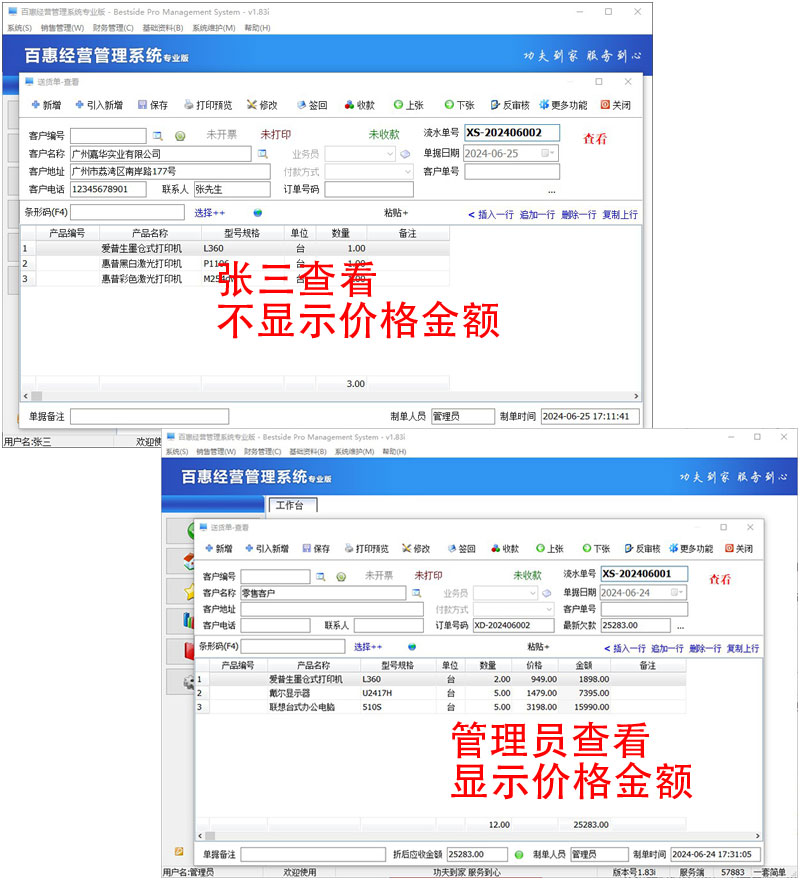This screenshot has height=880, width=800.
Task: Click 收款 in the lower window toolbar
Action: [x=505, y=548]
